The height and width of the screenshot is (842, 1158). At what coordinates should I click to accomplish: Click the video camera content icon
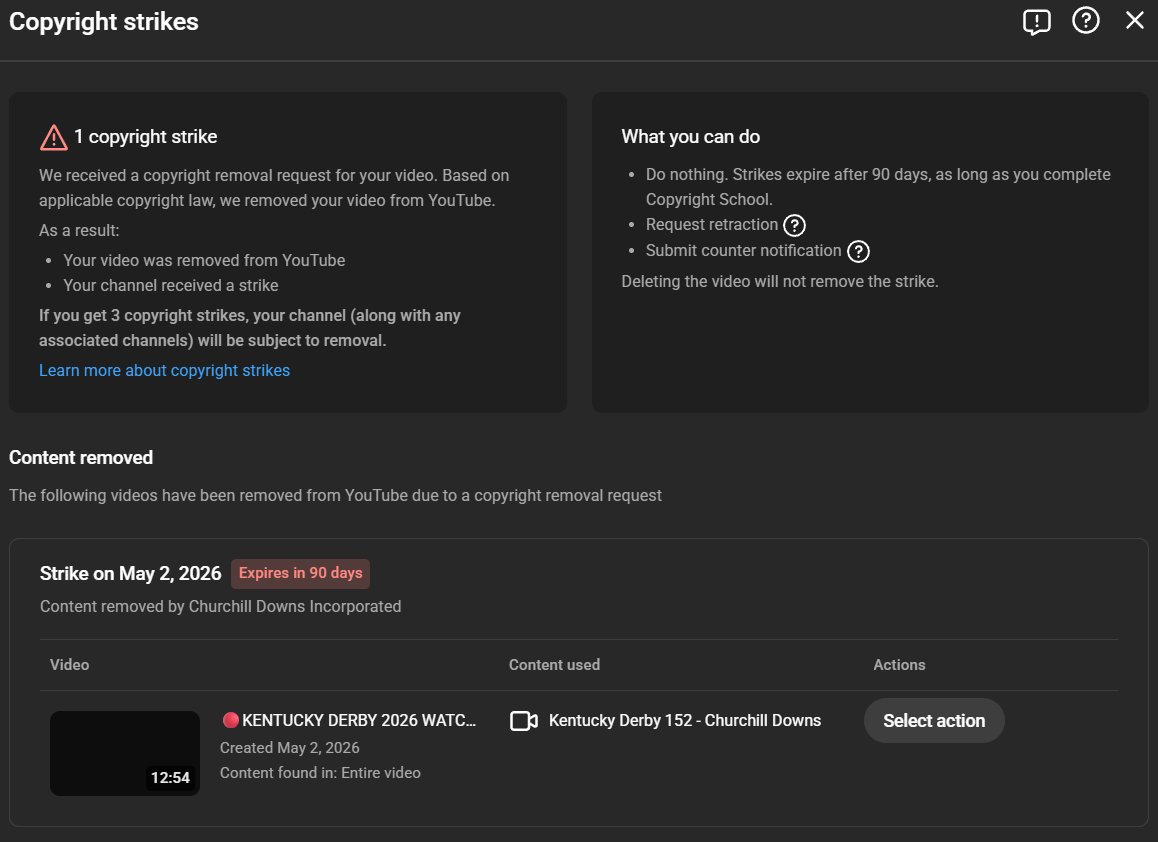pos(524,721)
